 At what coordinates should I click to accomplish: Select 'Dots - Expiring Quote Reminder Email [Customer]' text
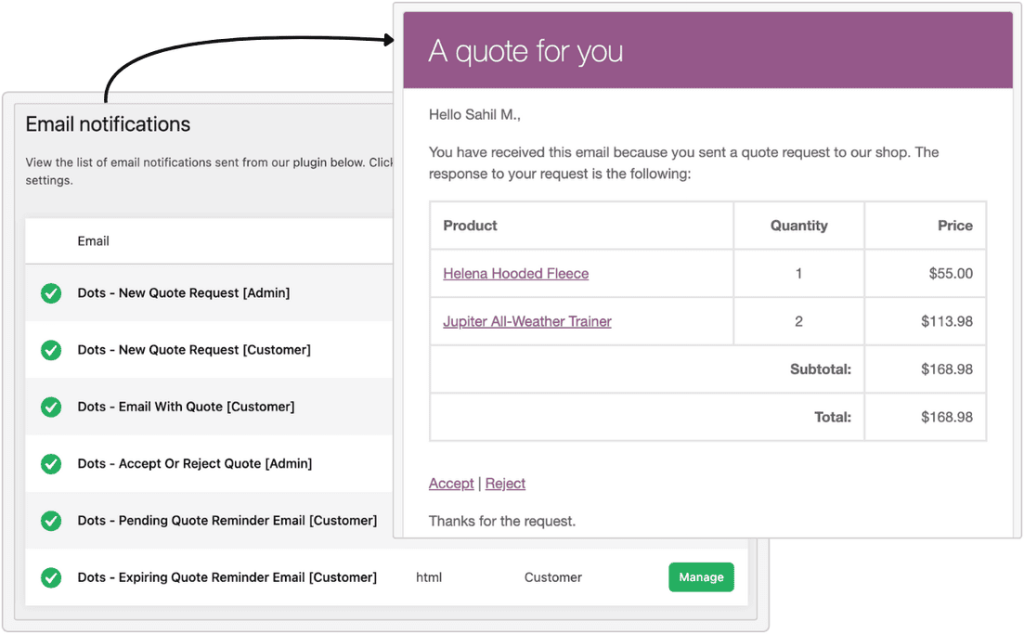point(227,577)
